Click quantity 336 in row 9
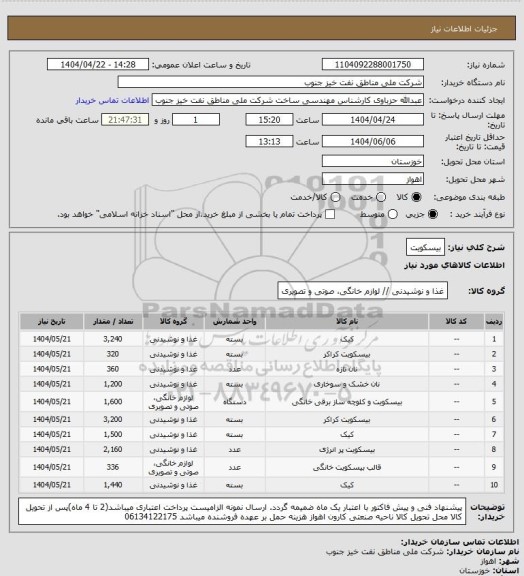Screen dimensions: 524x576 point(113,467)
